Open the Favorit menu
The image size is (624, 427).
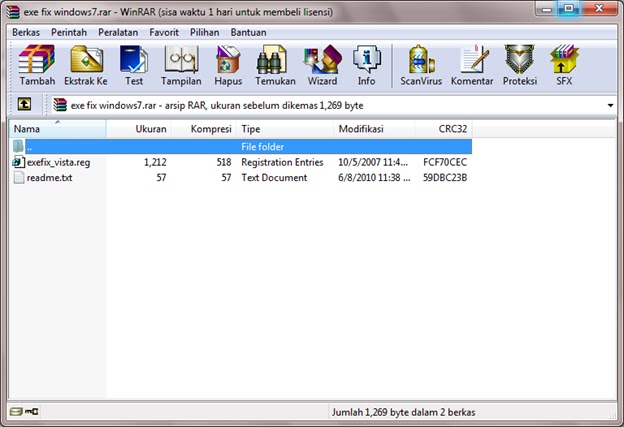click(164, 32)
